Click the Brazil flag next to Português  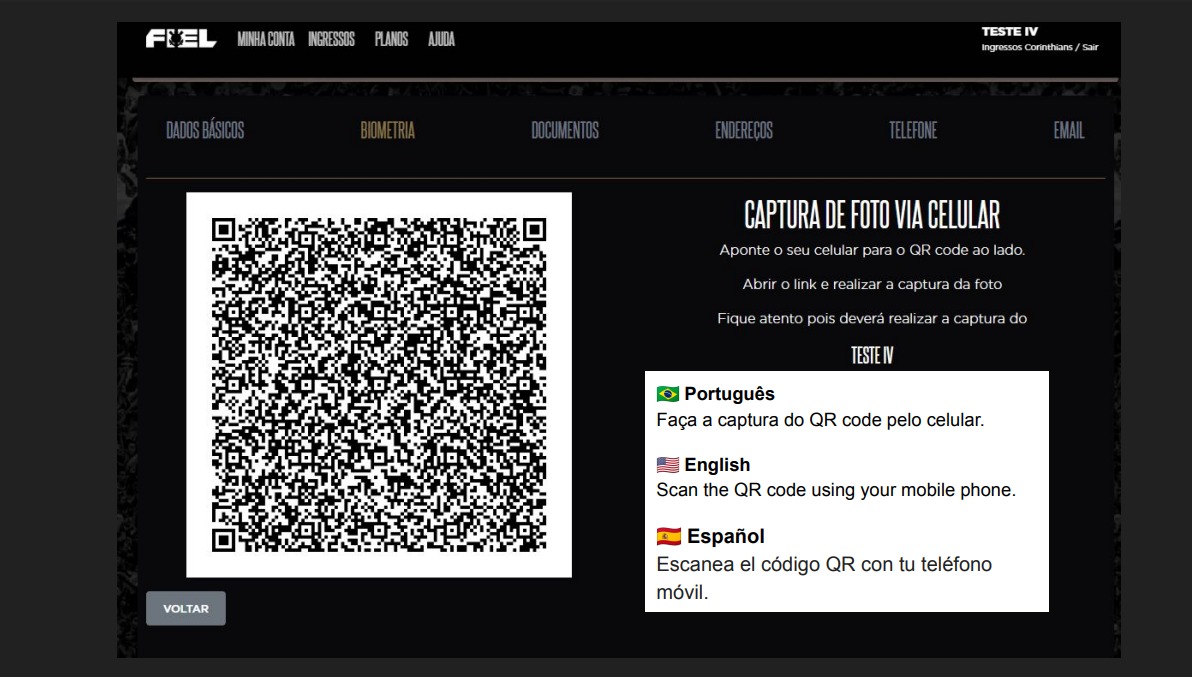(x=667, y=394)
